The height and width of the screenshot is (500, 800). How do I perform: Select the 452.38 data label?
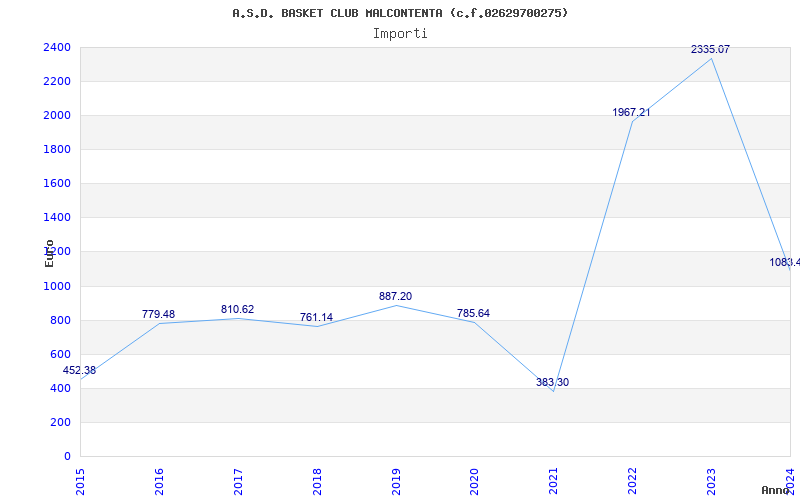[79, 370]
